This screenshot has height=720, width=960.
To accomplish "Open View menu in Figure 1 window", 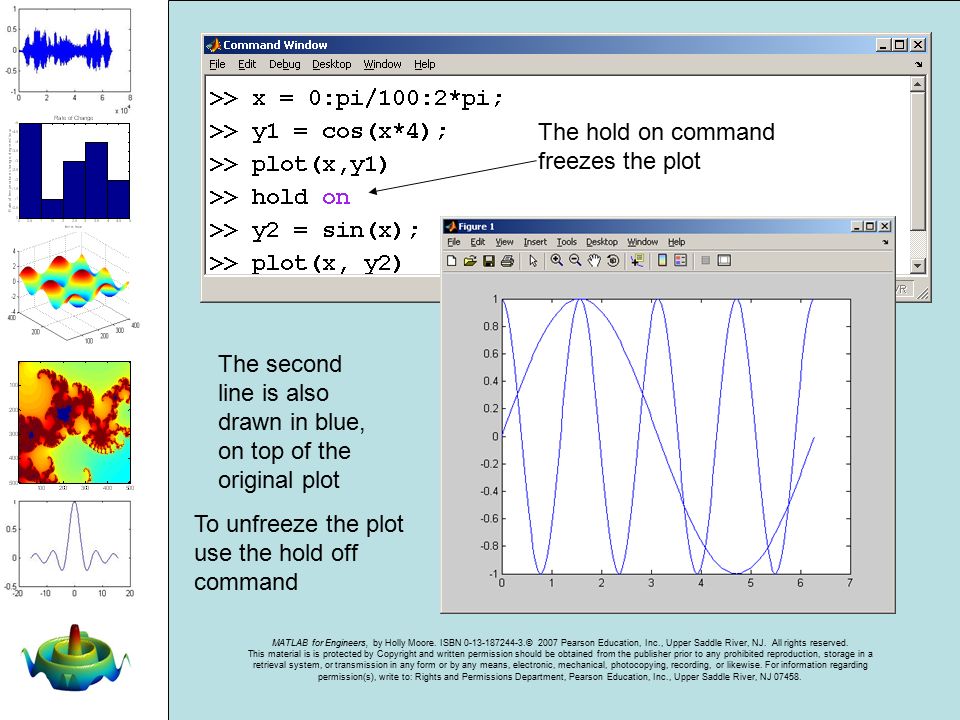I will pyautogui.click(x=504, y=242).
